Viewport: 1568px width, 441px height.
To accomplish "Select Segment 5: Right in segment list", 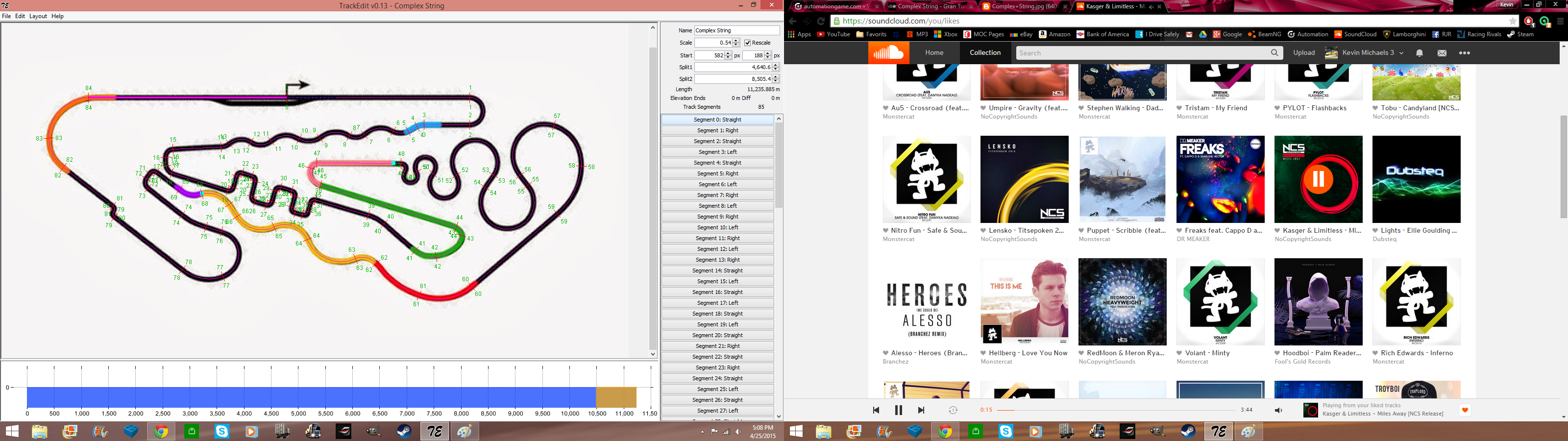I will pos(718,173).
